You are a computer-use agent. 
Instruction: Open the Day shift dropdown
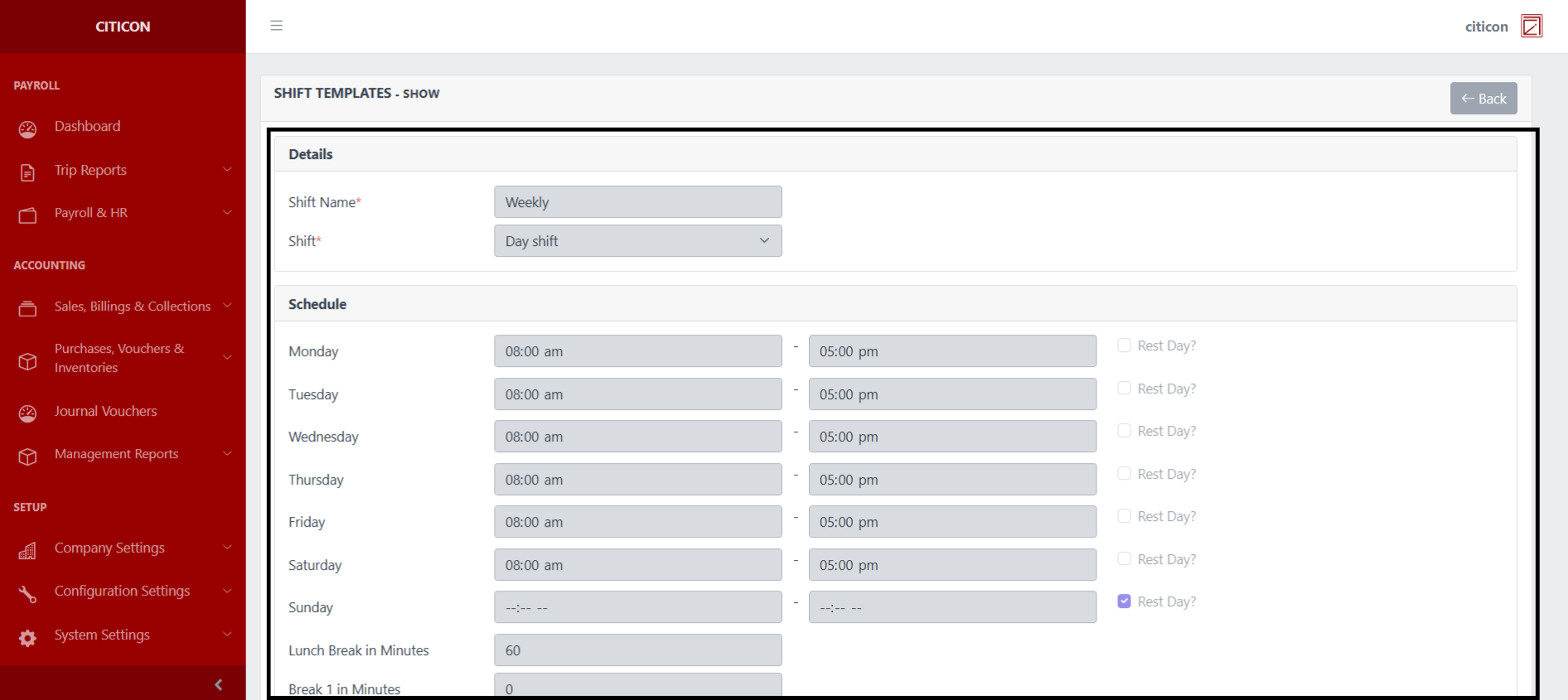click(x=638, y=241)
